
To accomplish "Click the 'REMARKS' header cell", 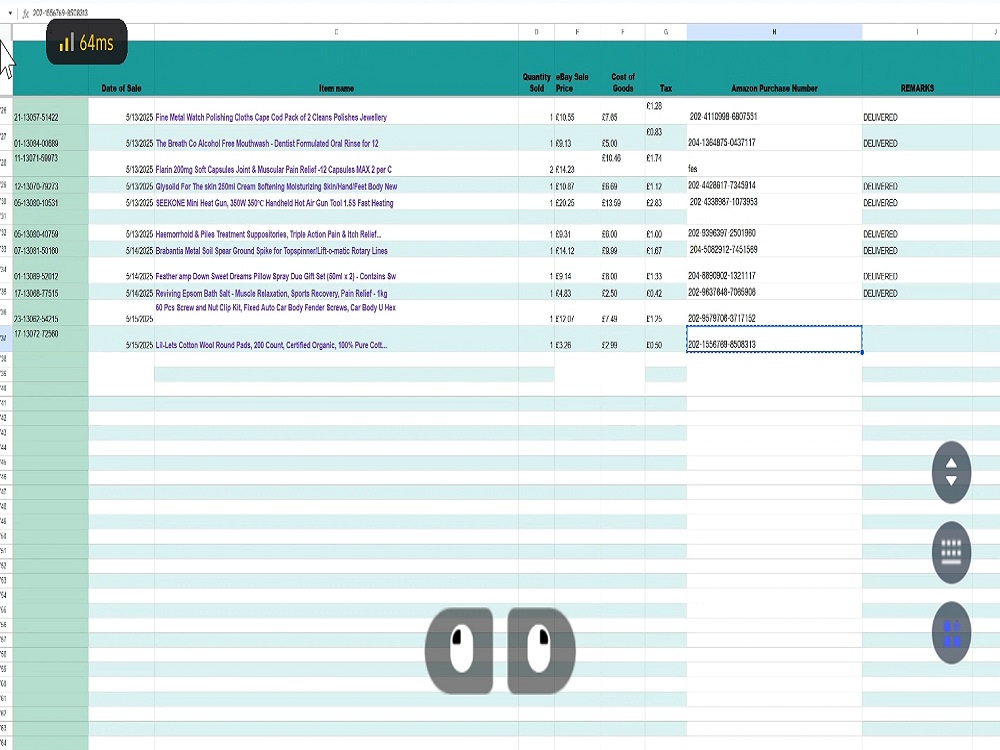I will 917,69.
